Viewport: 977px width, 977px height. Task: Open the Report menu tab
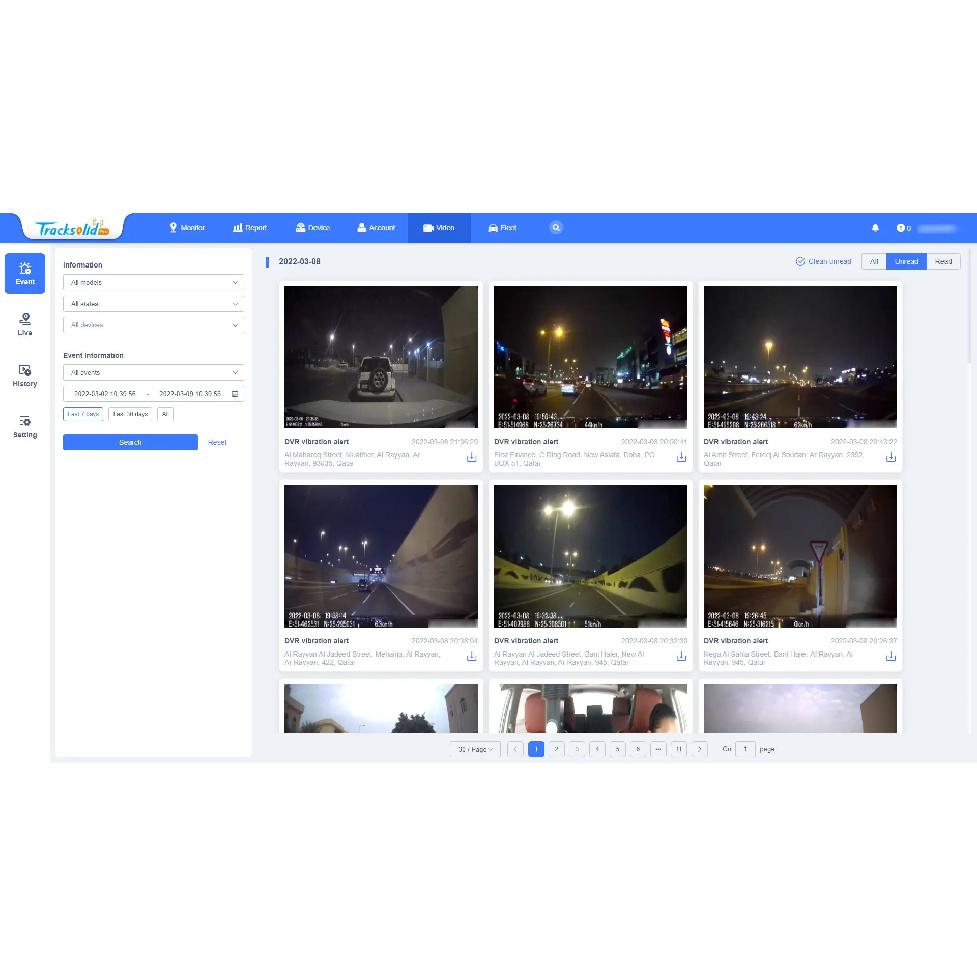point(250,228)
